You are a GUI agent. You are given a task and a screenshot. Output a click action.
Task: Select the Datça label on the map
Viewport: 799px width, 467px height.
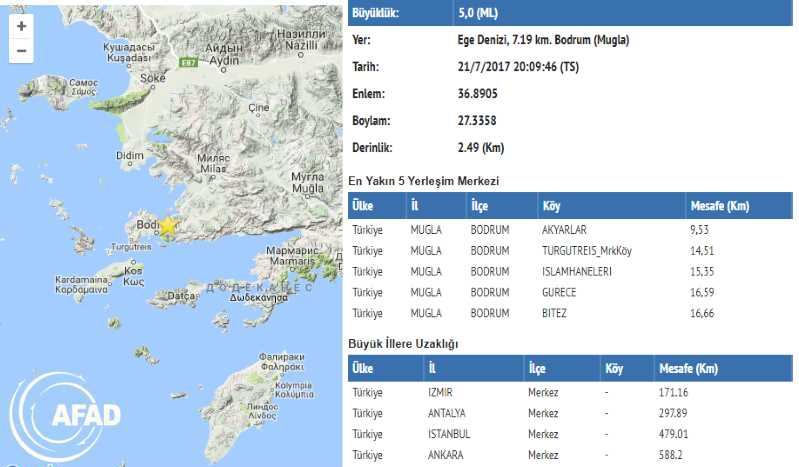click(180, 295)
